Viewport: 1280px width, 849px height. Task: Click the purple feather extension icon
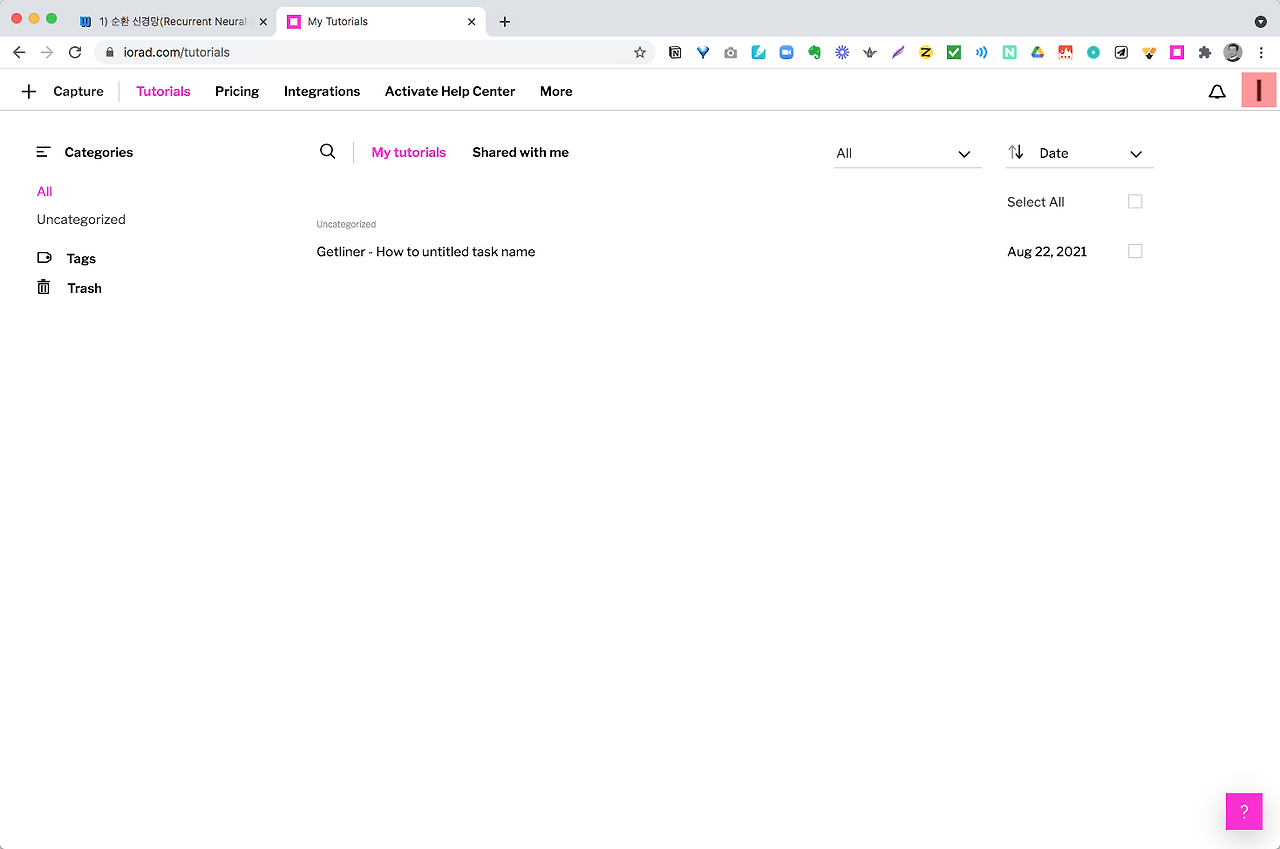[898, 52]
